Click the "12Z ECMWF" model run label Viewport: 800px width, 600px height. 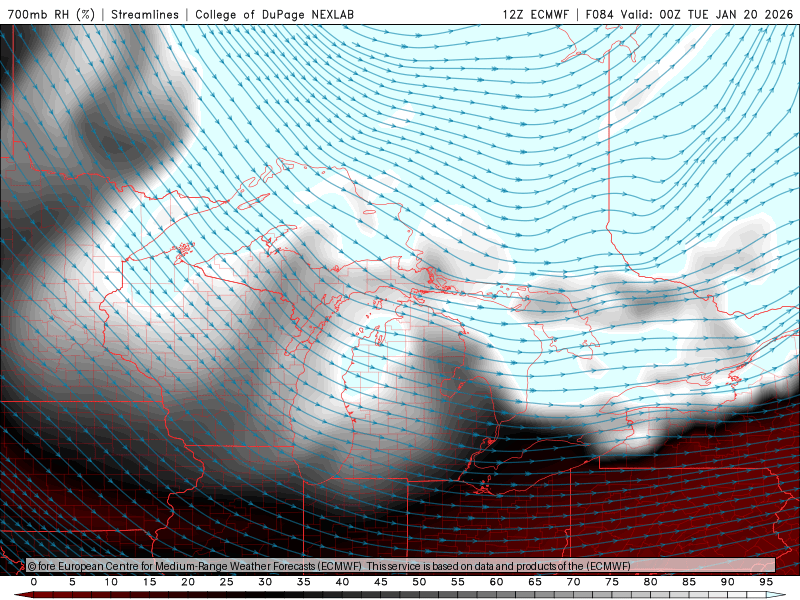tap(535, 14)
